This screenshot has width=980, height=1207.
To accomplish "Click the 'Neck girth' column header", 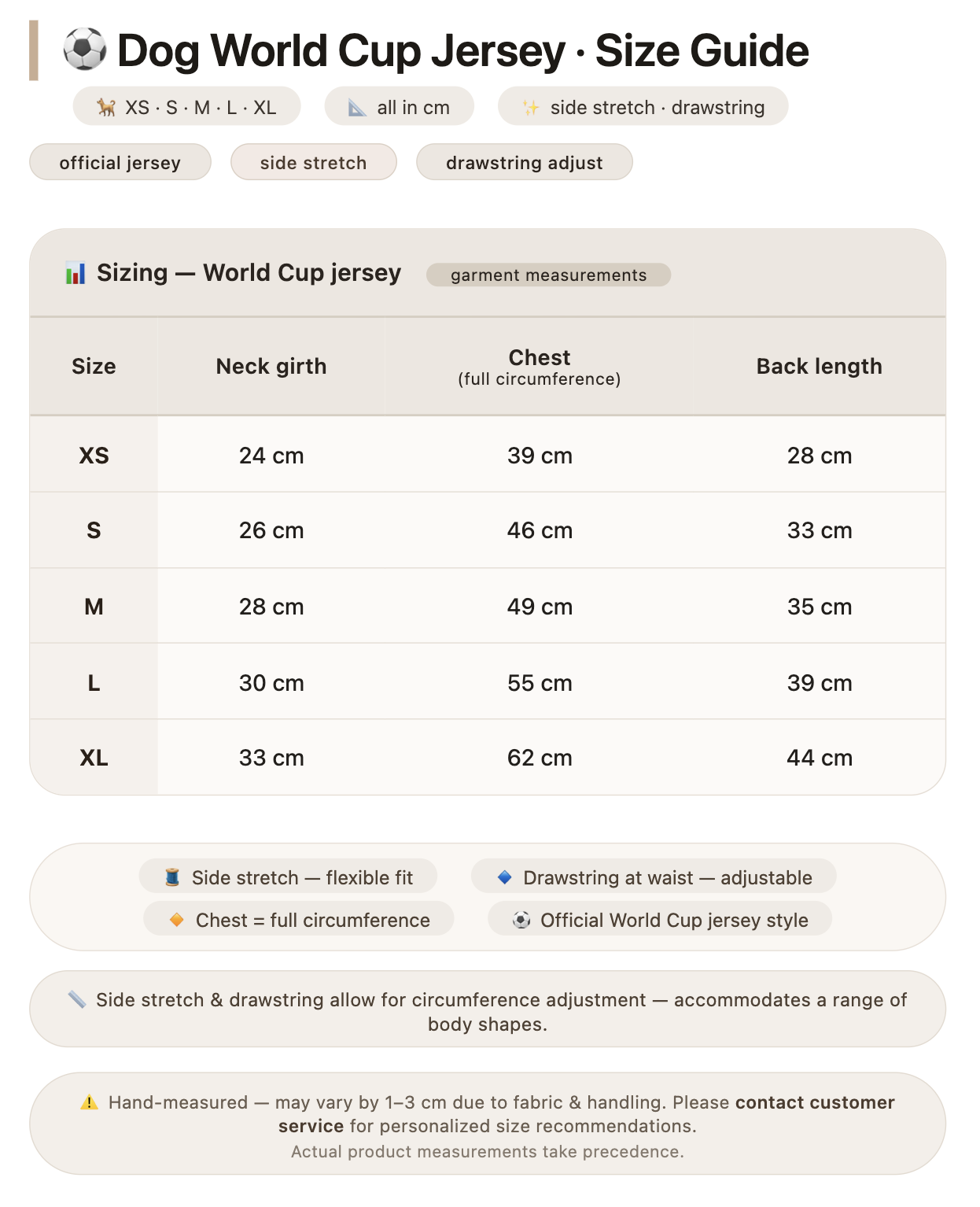I will click(271, 367).
